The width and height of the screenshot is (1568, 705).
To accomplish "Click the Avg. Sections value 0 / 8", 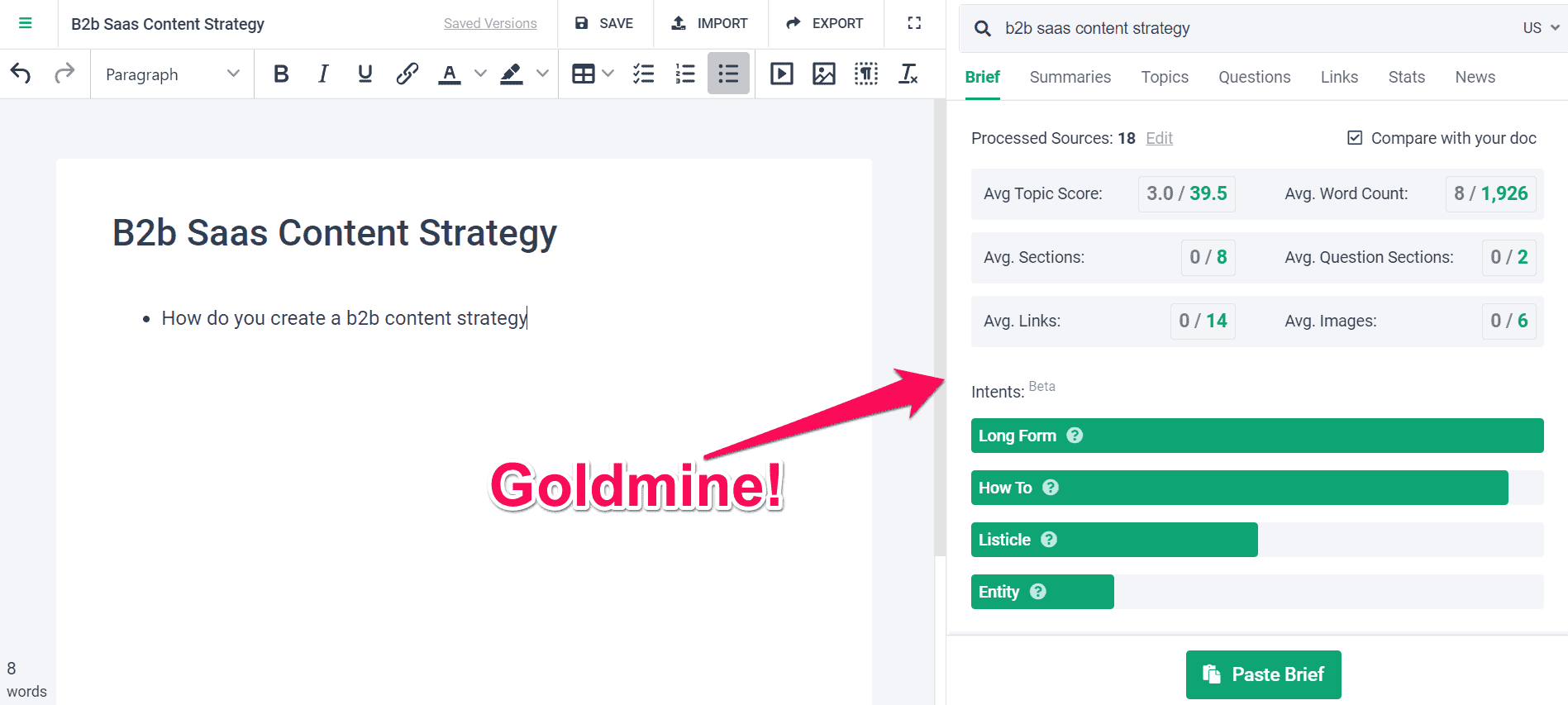I will 1208,257.
